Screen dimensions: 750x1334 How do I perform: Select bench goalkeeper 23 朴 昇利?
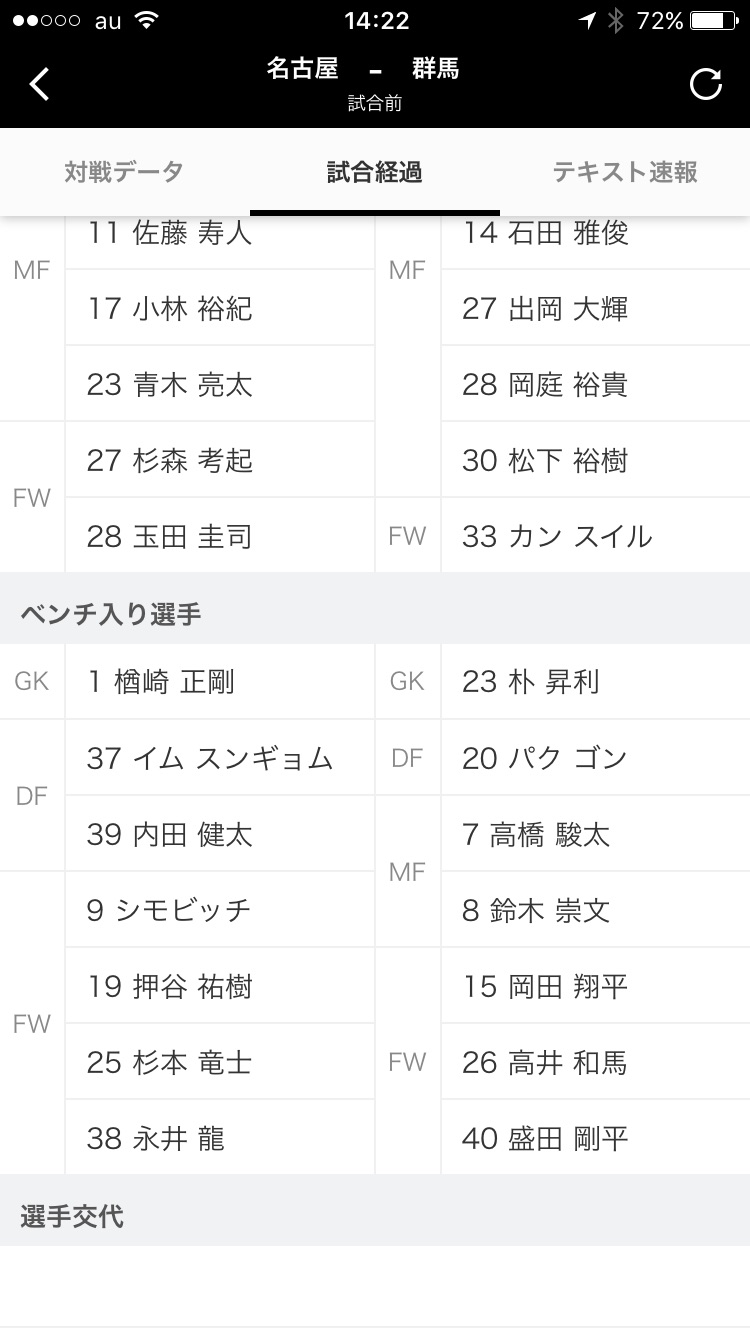tap(595, 682)
